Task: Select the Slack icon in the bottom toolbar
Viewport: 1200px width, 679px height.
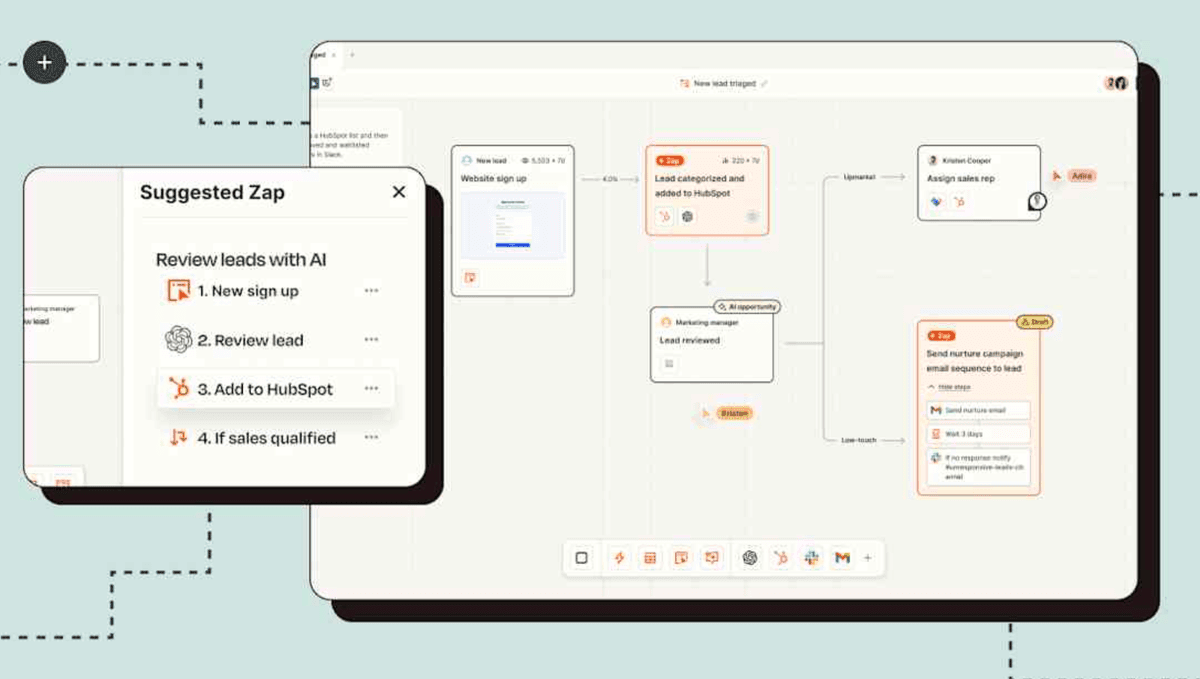Action: point(811,558)
